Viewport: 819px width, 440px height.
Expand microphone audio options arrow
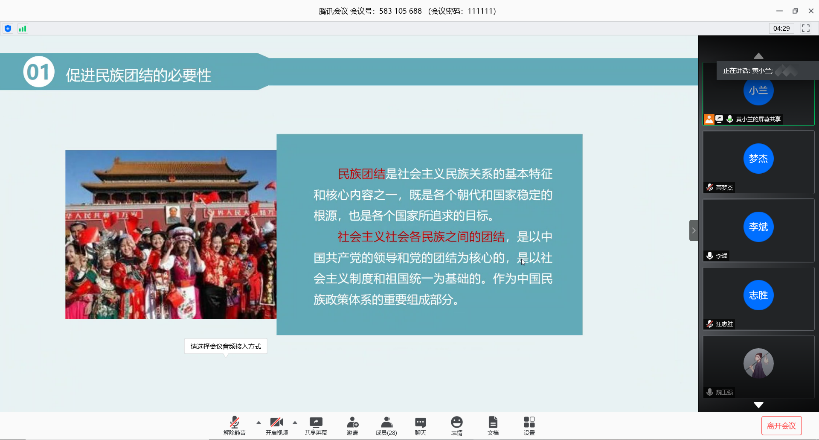(257, 421)
